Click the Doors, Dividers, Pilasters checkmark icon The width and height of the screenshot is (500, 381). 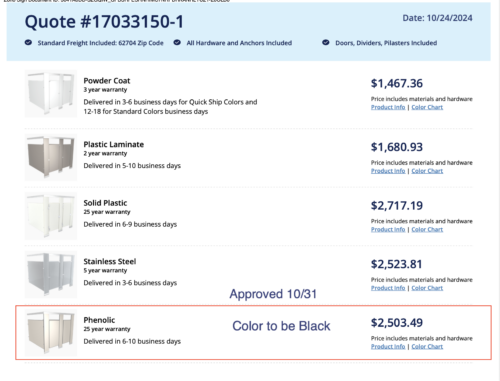tap(326, 42)
